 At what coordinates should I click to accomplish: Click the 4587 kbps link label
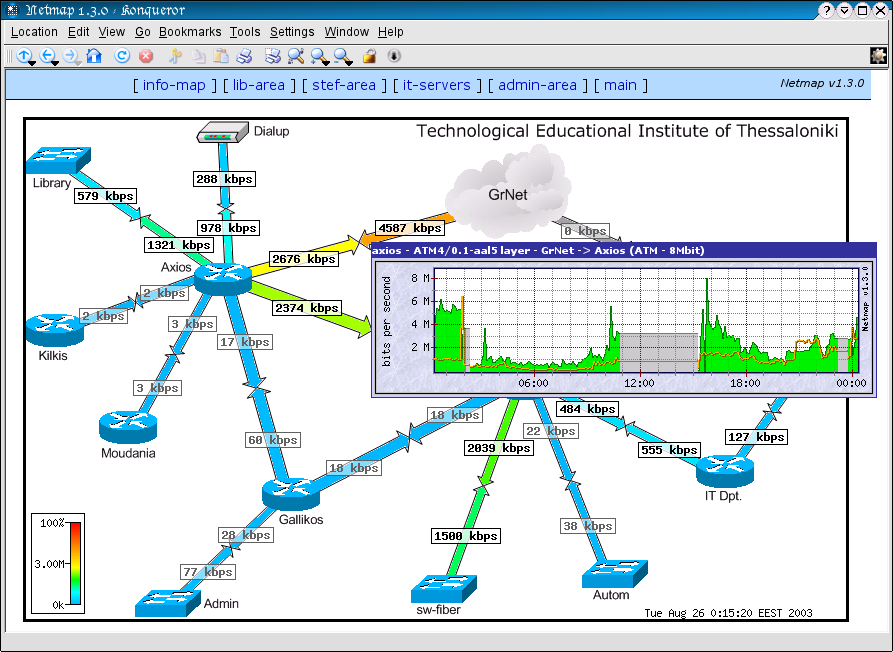tap(409, 228)
